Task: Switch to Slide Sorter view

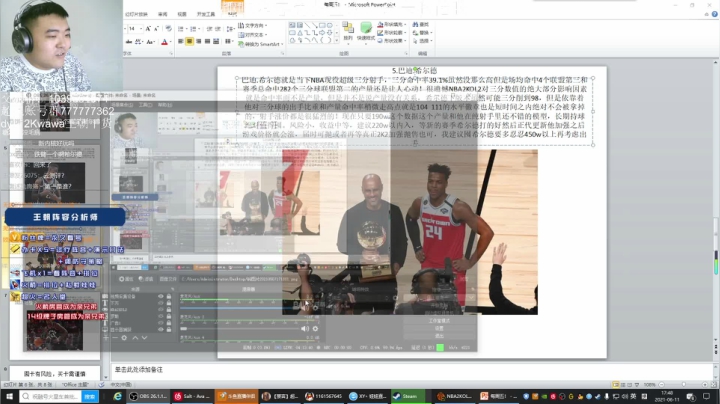Action: [624, 384]
